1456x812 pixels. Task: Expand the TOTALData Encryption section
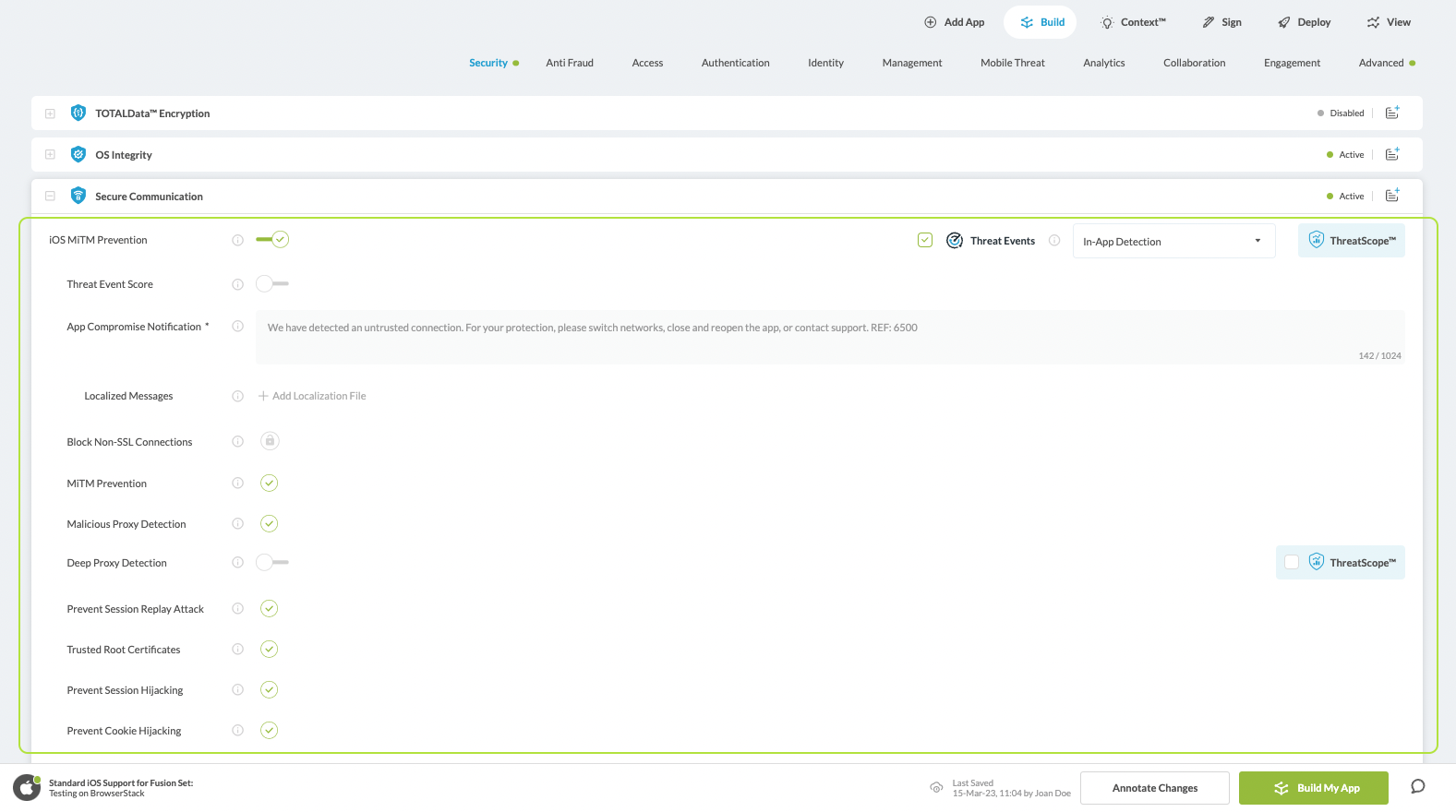50,113
